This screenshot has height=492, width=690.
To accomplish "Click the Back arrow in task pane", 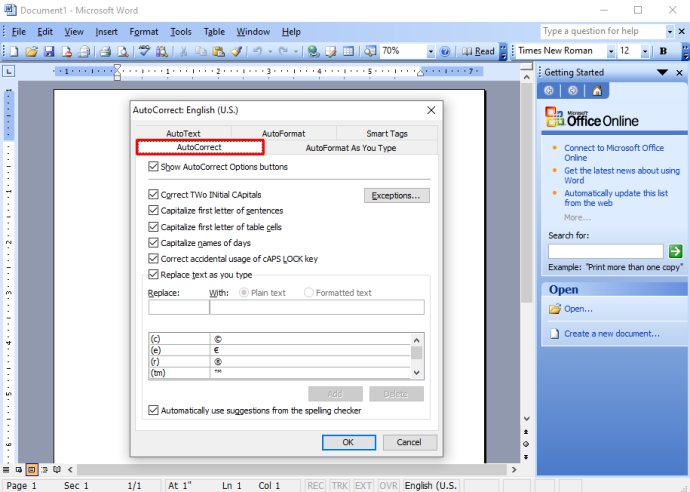I will (548, 91).
